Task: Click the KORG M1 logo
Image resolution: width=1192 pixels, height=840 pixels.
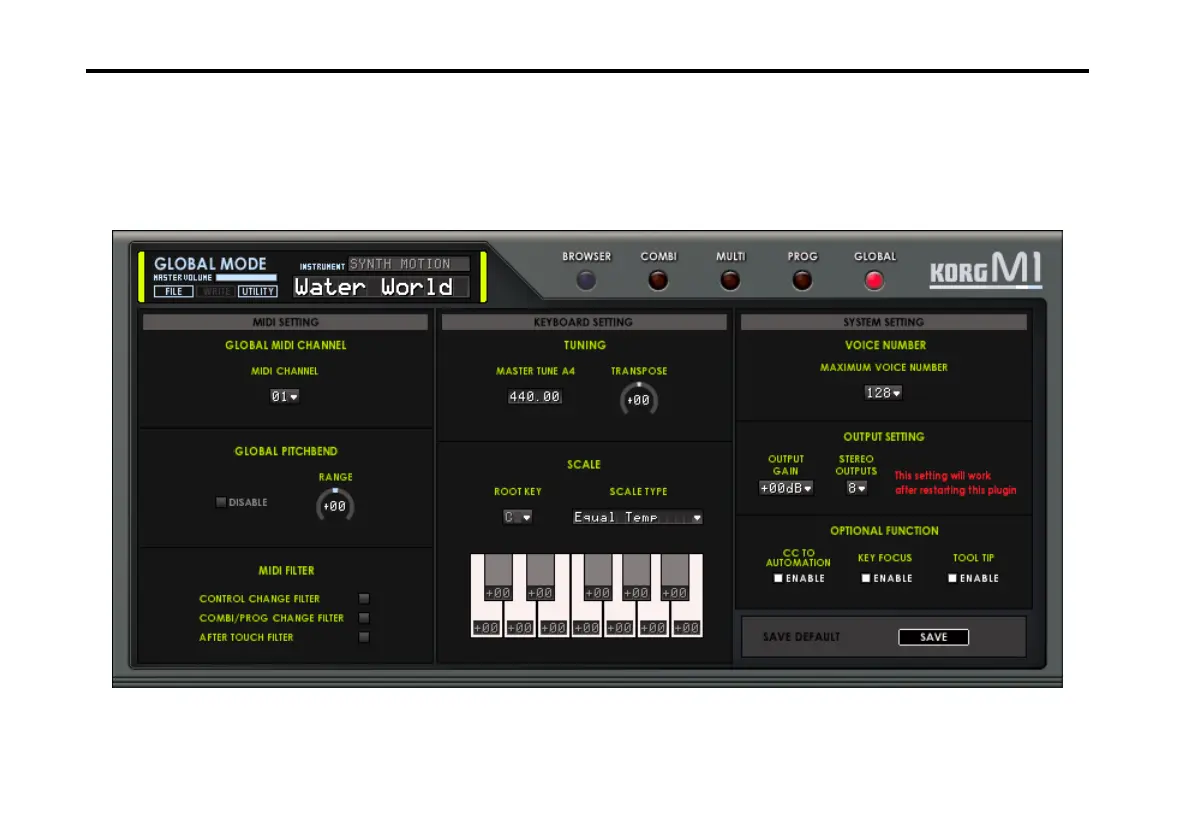Action: point(986,269)
